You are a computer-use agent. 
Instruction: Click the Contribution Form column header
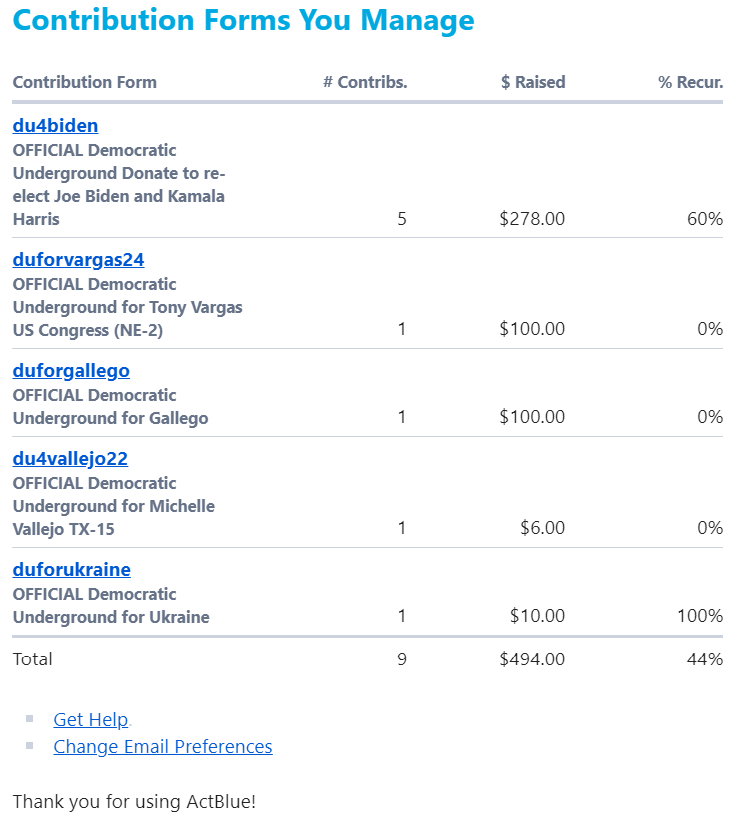click(85, 82)
